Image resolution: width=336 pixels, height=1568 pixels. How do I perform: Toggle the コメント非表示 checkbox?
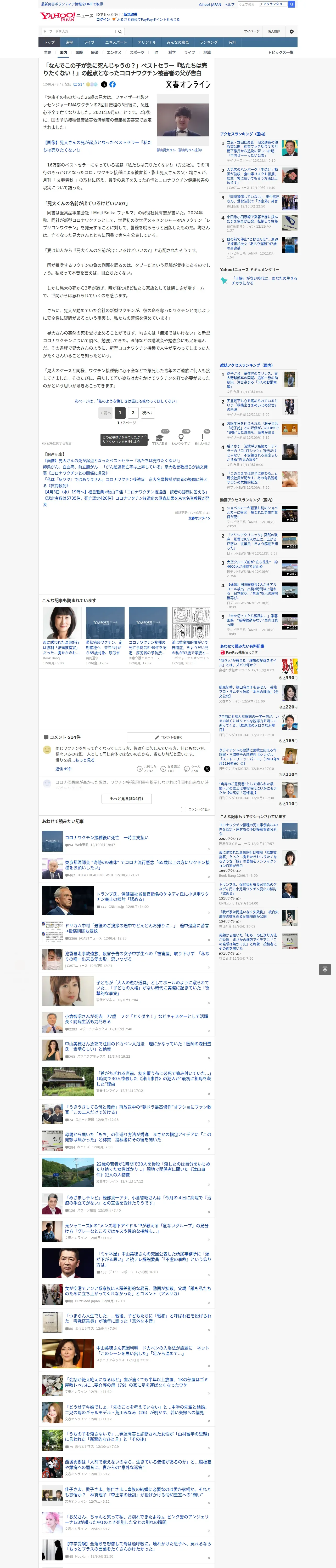click(x=183, y=810)
